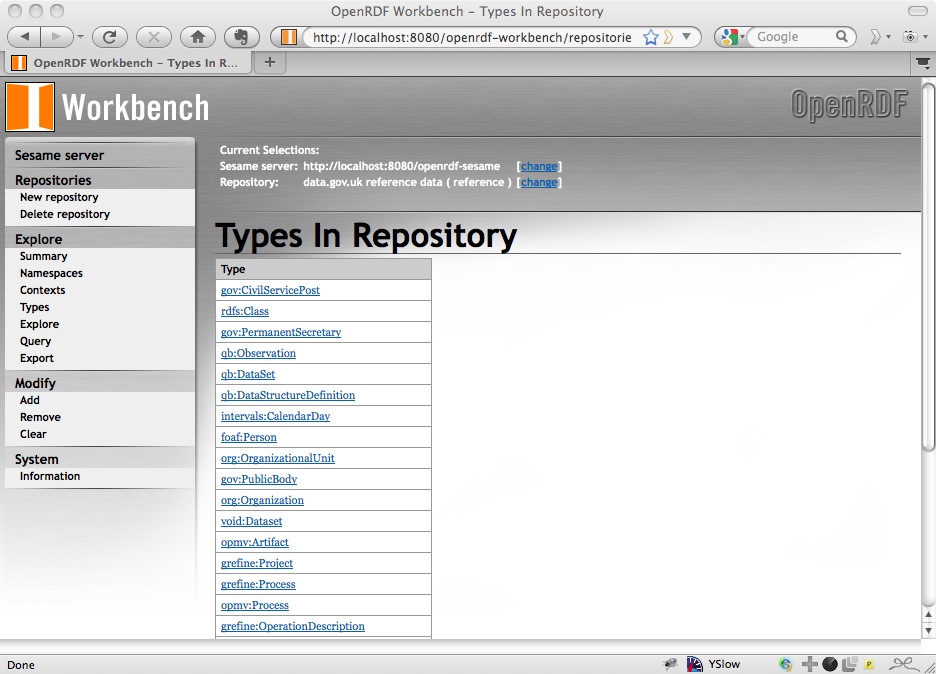936x674 pixels.
Task: Open void:Dataset type link
Action: coord(251,521)
